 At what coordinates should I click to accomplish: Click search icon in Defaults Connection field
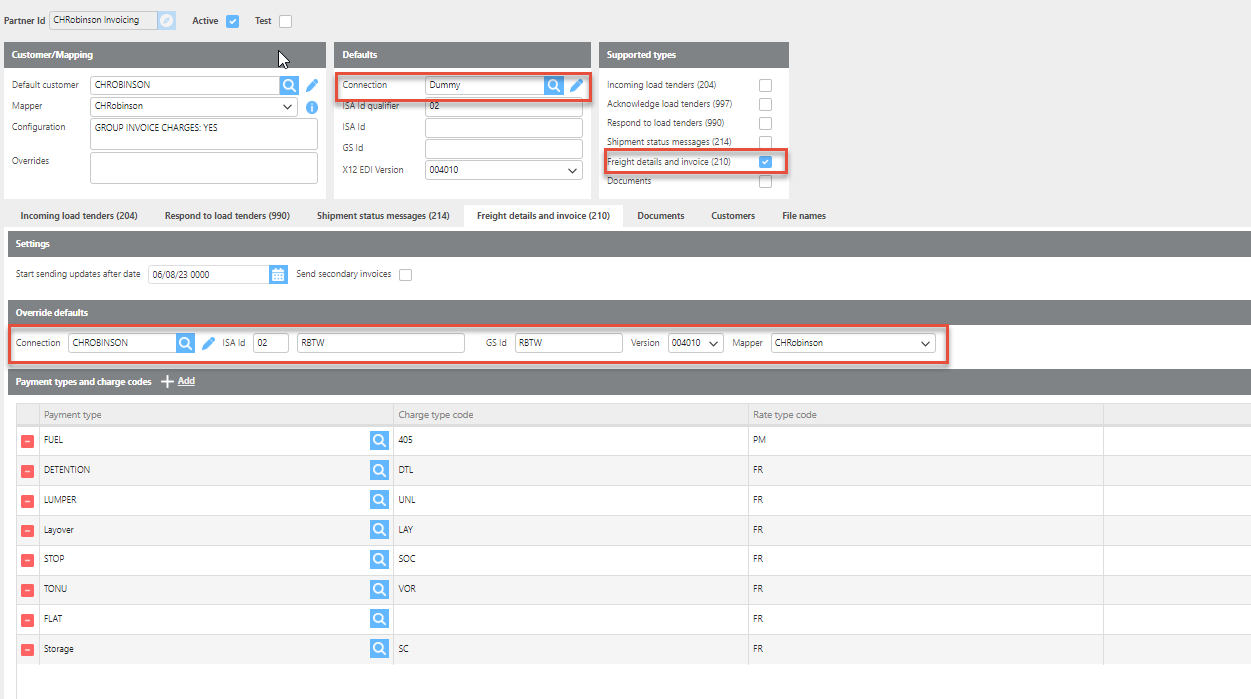[x=554, y=86]
